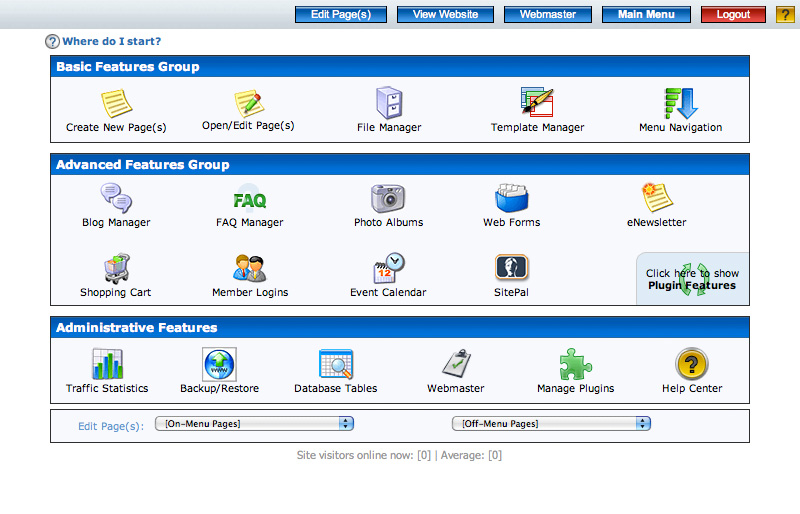Screen dimensions: 800x514
Task: Open the File Manager cabinet icon
Action: 389,103
